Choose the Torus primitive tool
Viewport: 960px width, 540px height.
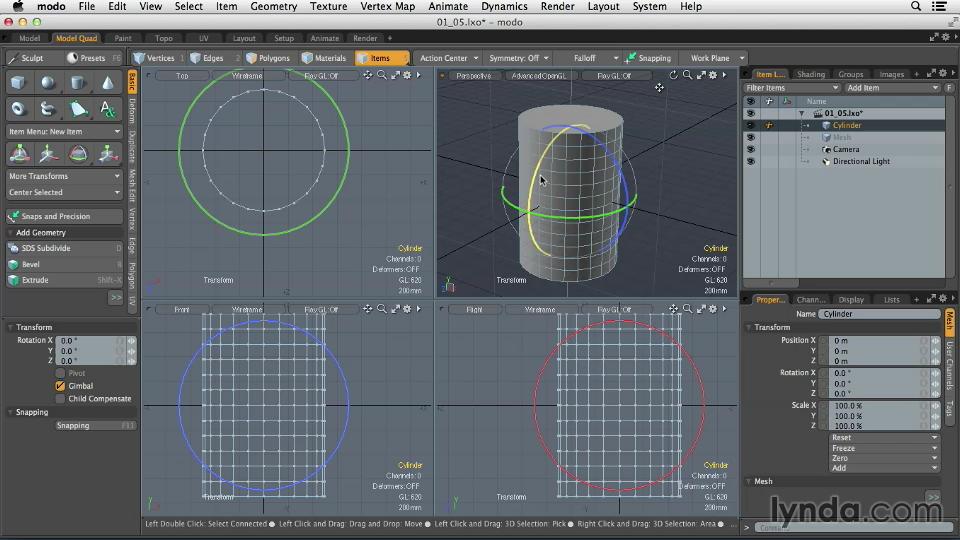19,109
